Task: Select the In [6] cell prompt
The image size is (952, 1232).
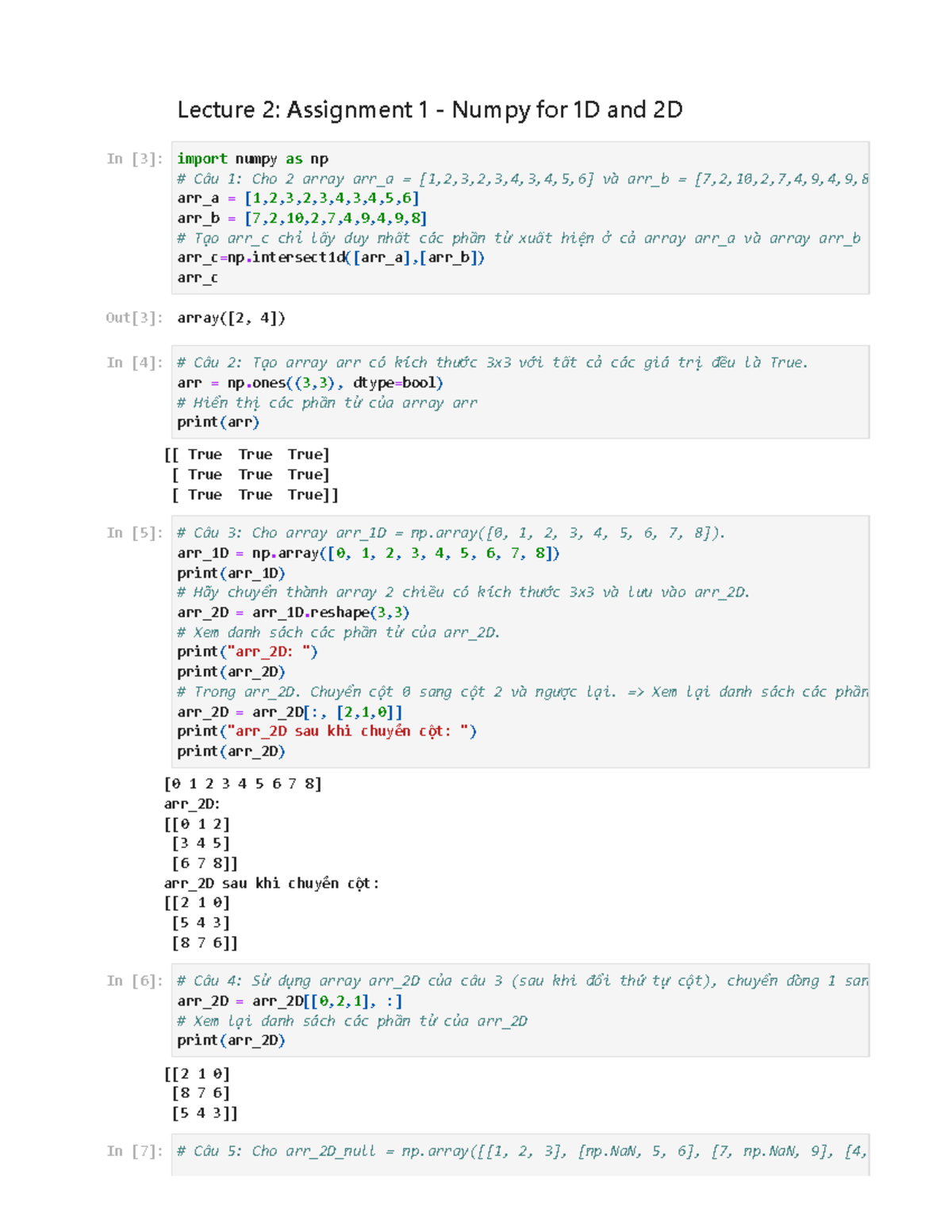Action: click(x=135, y=981)
